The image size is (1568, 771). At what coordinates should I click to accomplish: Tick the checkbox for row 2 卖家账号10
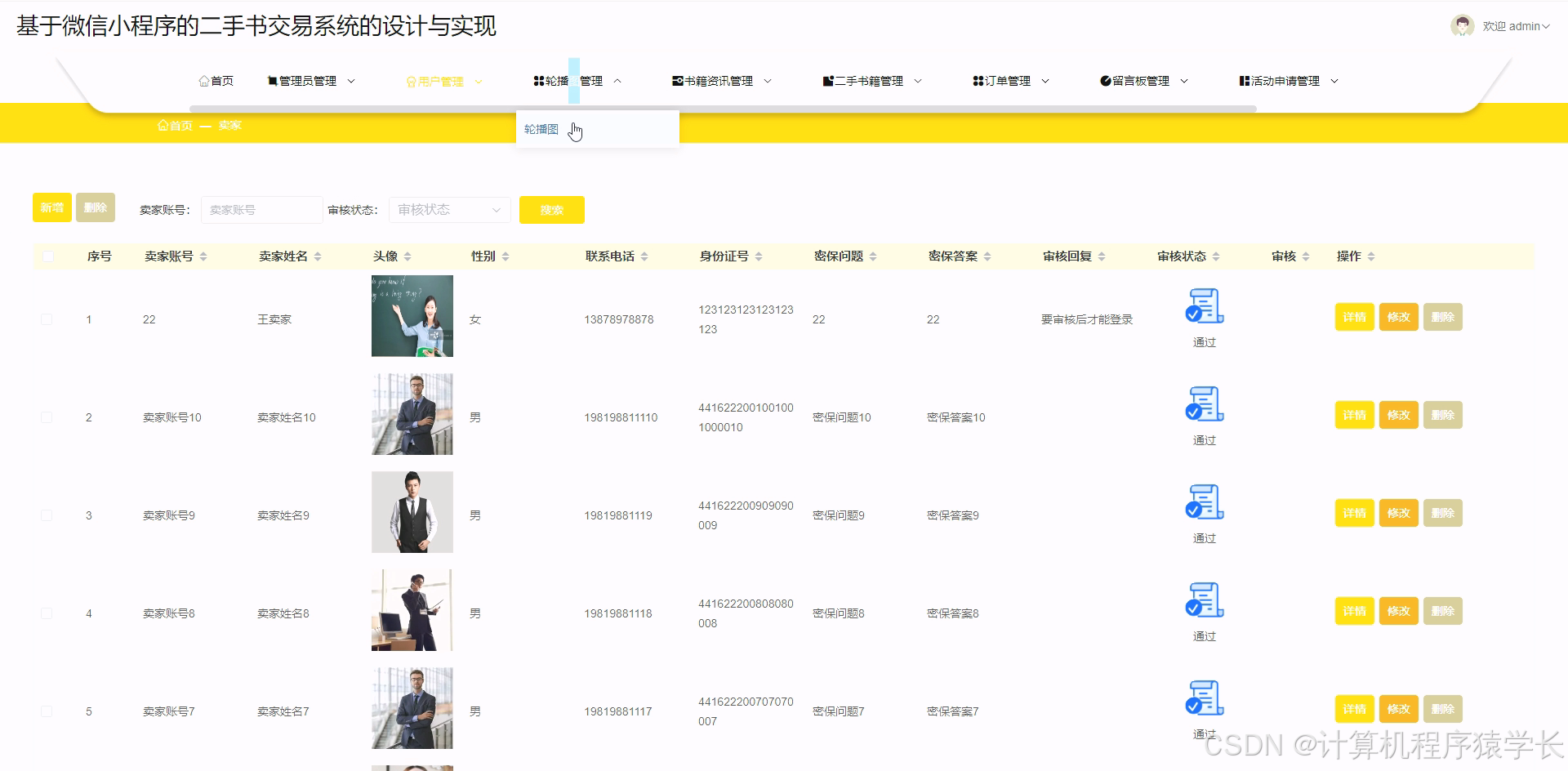click(47, 417)
